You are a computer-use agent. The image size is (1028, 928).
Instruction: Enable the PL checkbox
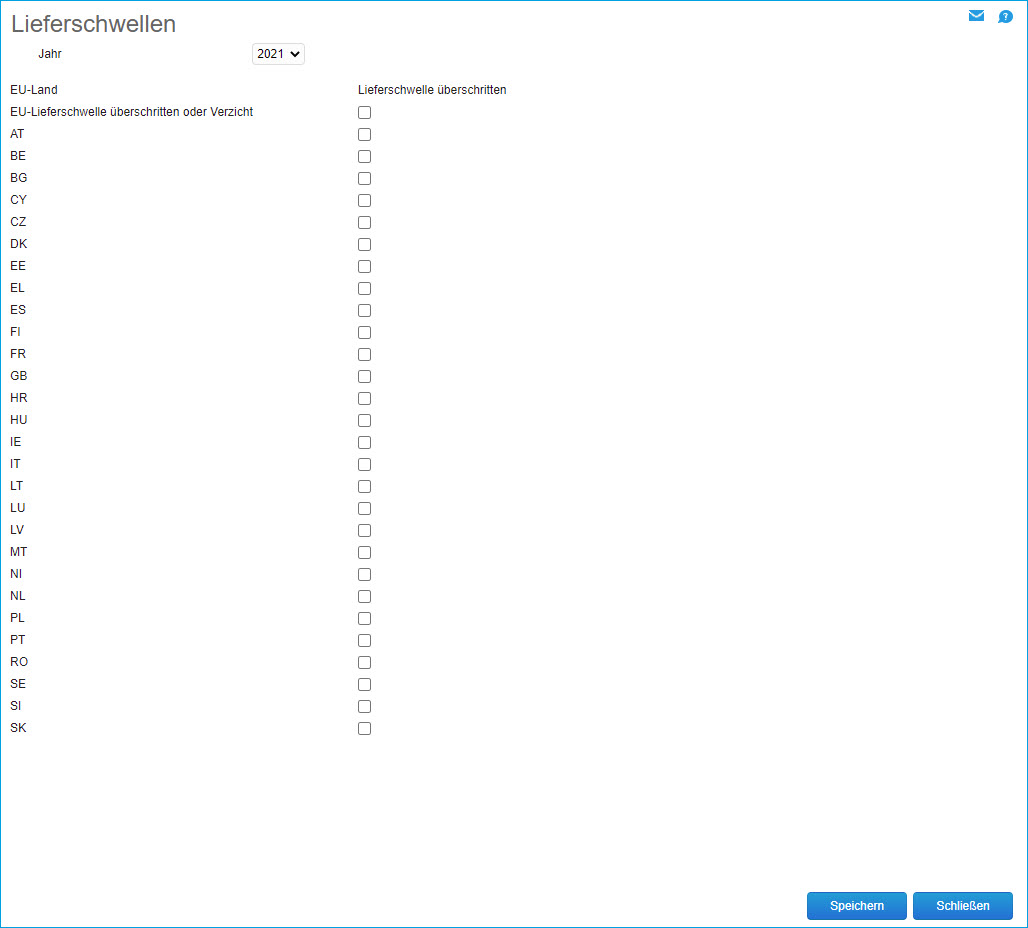click(x=365, y=618)
